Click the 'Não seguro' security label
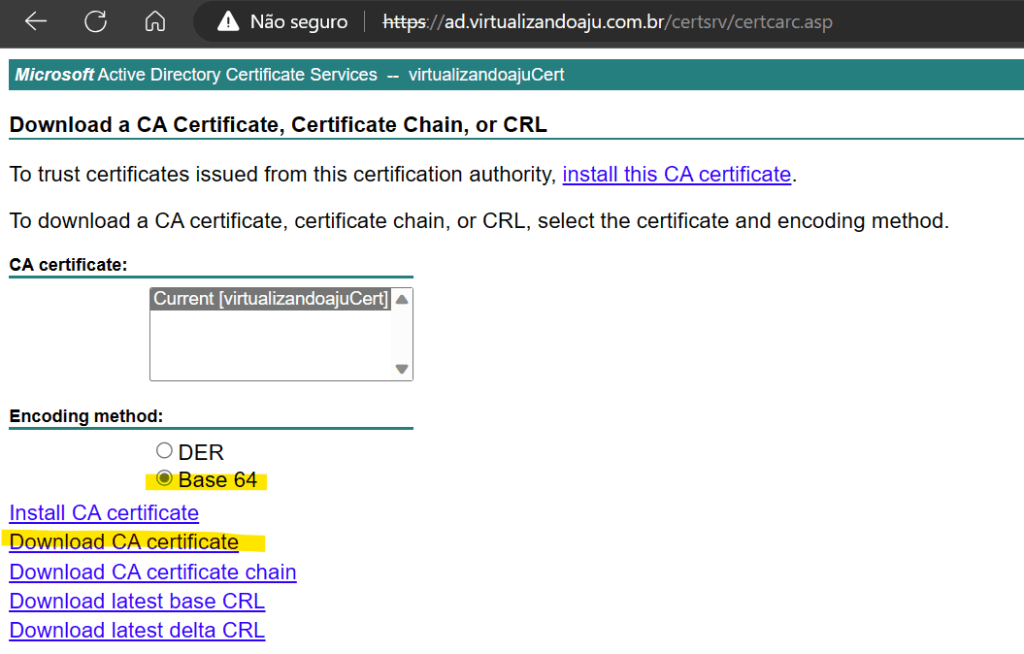The height and width of the screenshot is (654, 1024). click(x=298, y=21)
